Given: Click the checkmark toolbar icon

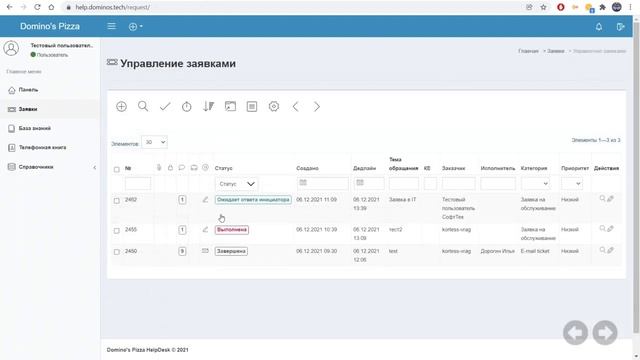Looking at the screenshot, I should 165,107.
